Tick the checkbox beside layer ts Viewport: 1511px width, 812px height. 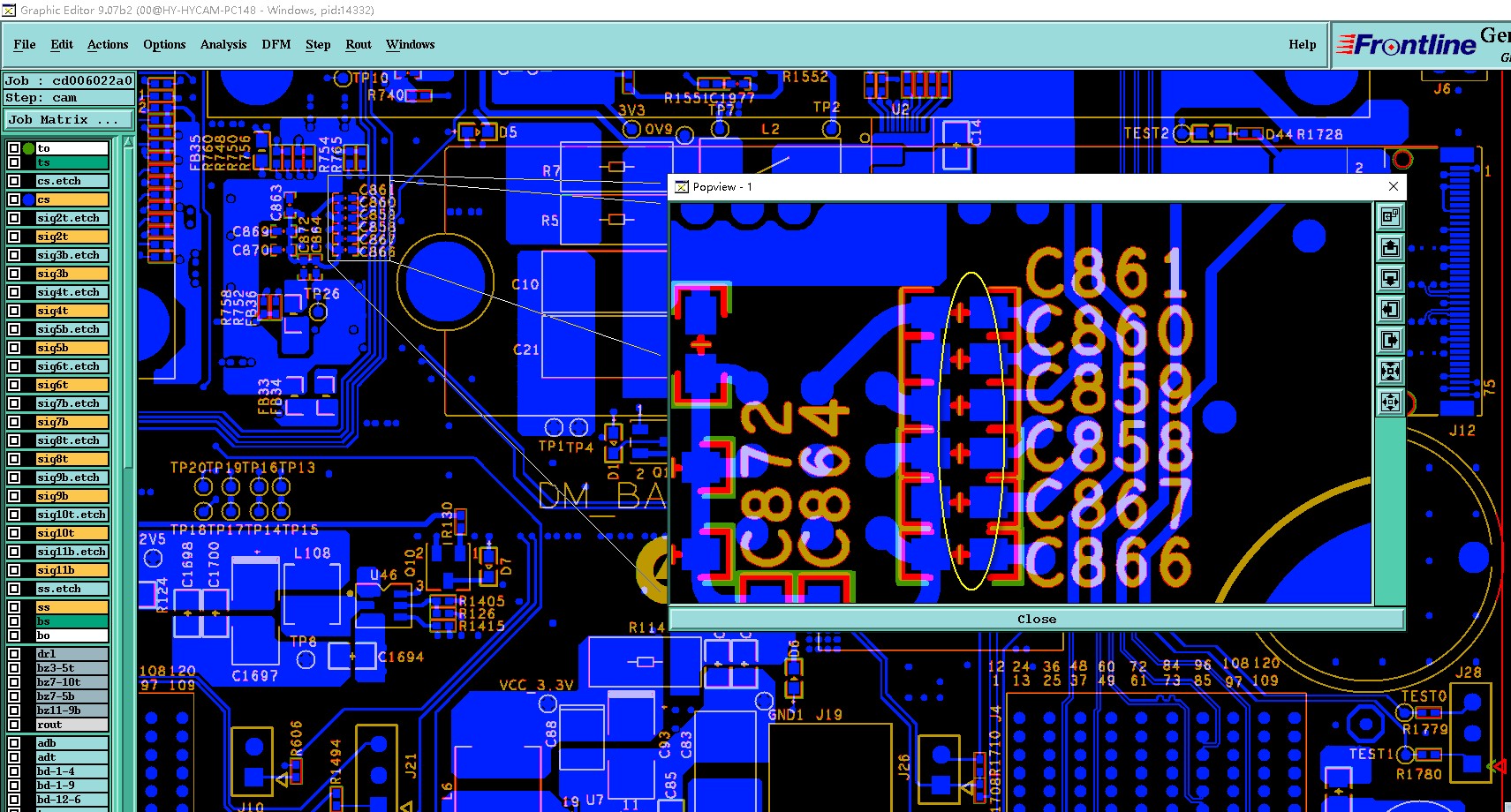[14, 162]
